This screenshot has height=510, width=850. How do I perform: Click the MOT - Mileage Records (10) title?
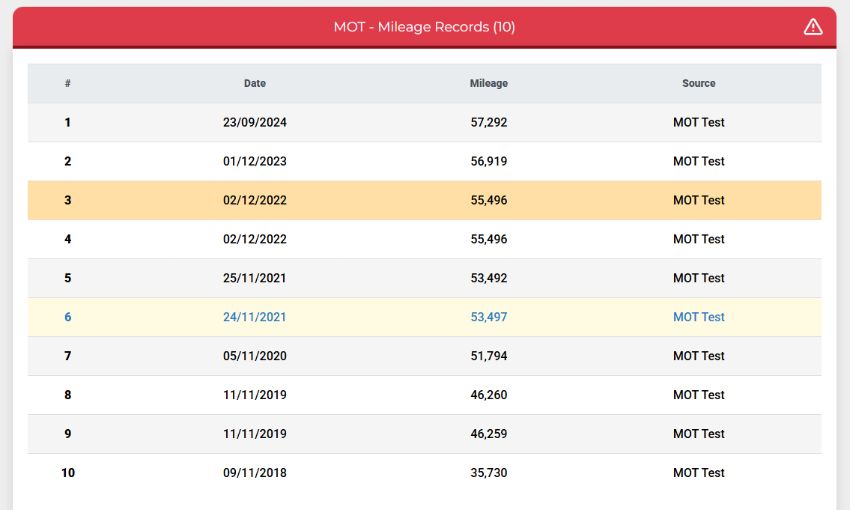tap(424, 27)
